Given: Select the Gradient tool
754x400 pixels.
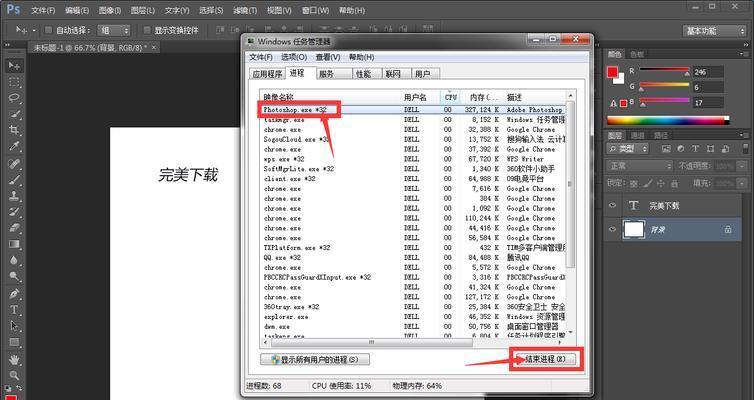Looking at the screenshot, I should click(x=14, y=244).
